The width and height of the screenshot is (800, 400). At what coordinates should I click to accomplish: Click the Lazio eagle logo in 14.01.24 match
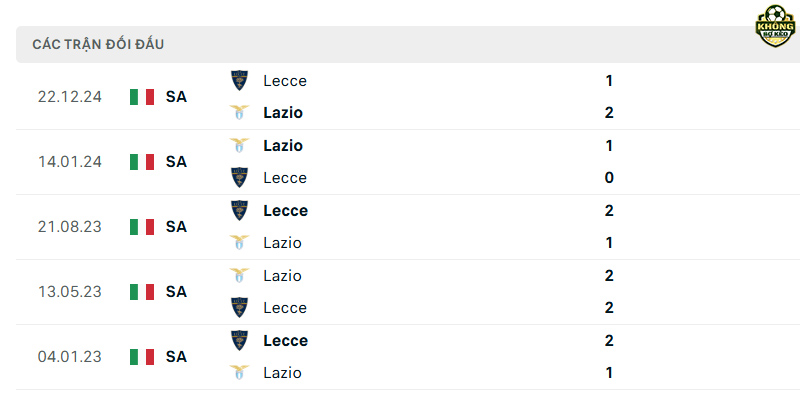tap(239, 145)
